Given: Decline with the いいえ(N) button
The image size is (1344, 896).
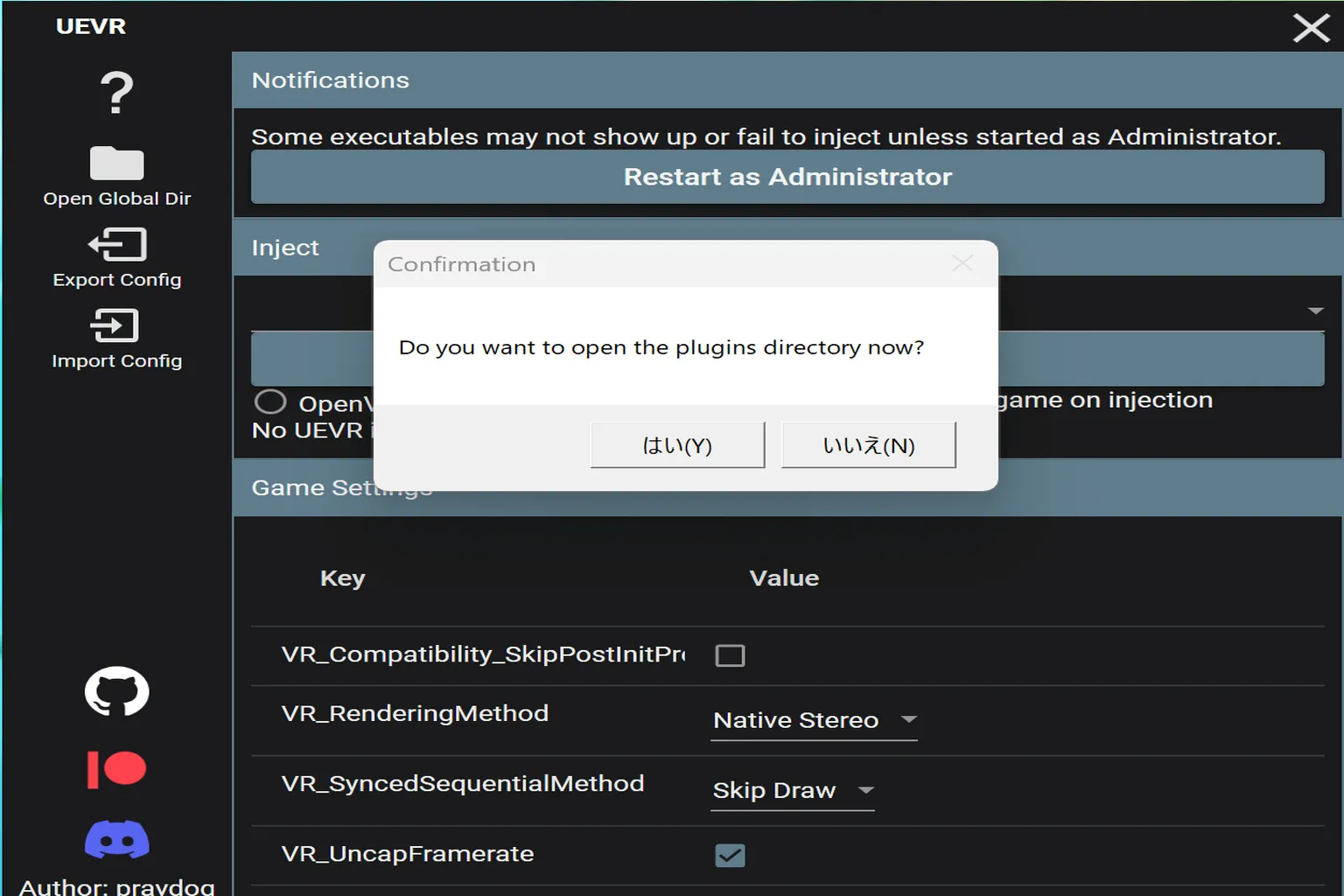Looking at the screenshot, I should pyautogui.click(x=868, y=445).
